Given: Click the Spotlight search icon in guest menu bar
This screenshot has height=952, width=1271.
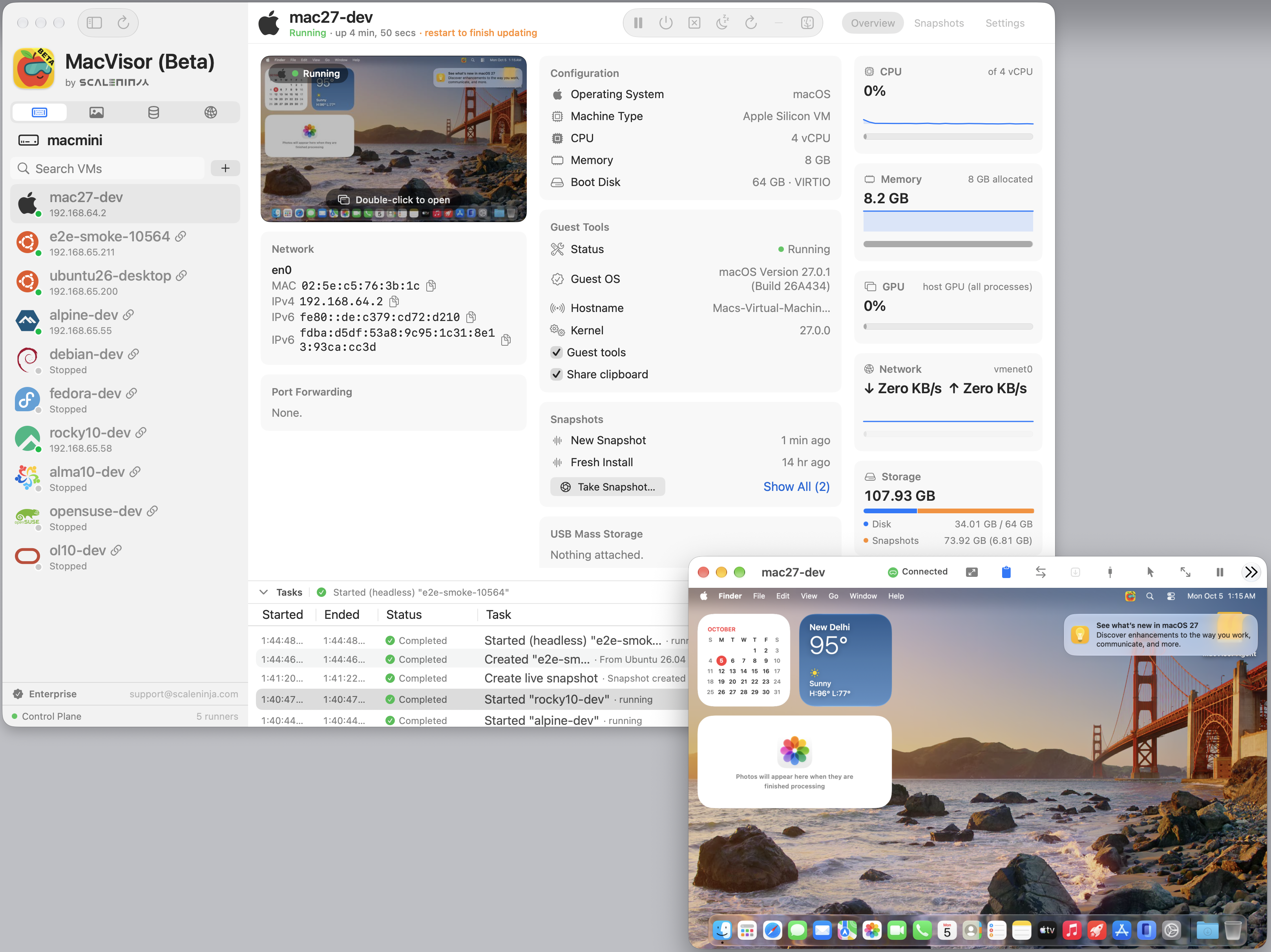Looking at the screenshot, I should [x=1150, y=596].
